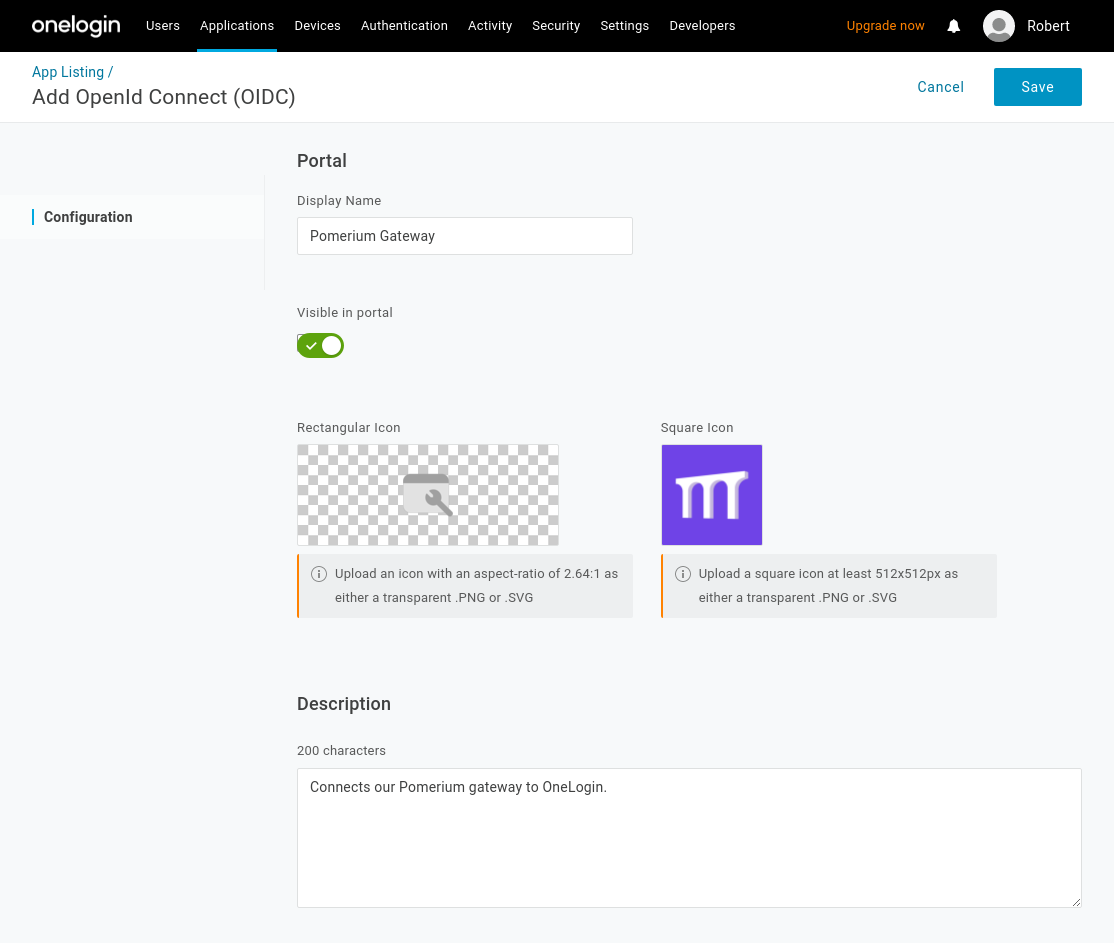Switch to the Users section

(x=163, y=26)
